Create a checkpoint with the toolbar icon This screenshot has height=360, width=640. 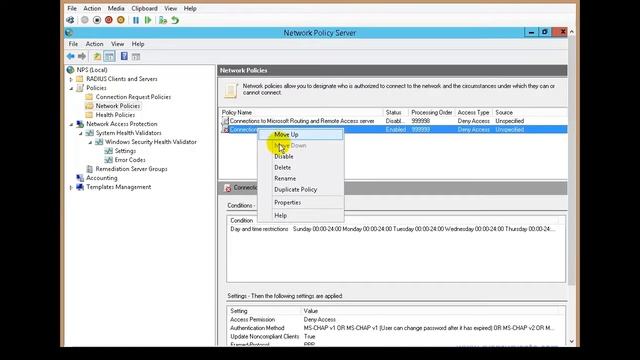(163, 20)
